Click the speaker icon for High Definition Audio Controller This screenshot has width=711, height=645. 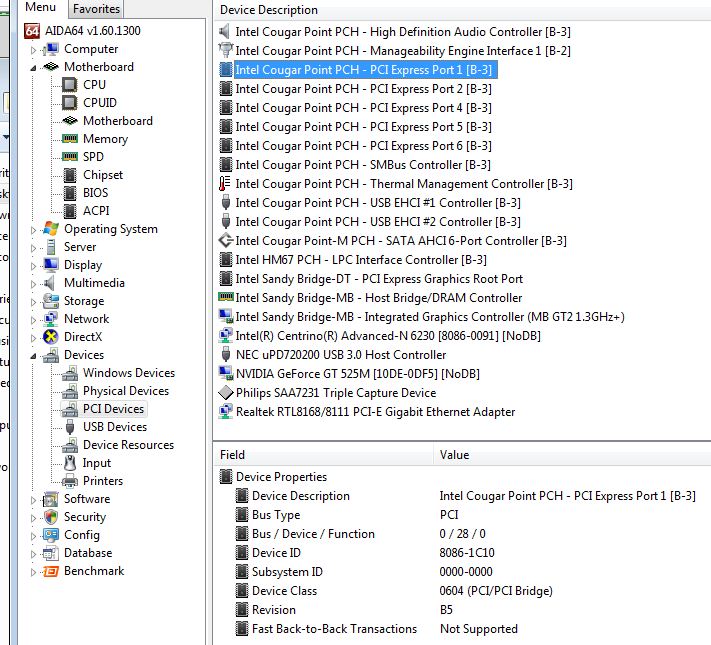coord(224,32)
